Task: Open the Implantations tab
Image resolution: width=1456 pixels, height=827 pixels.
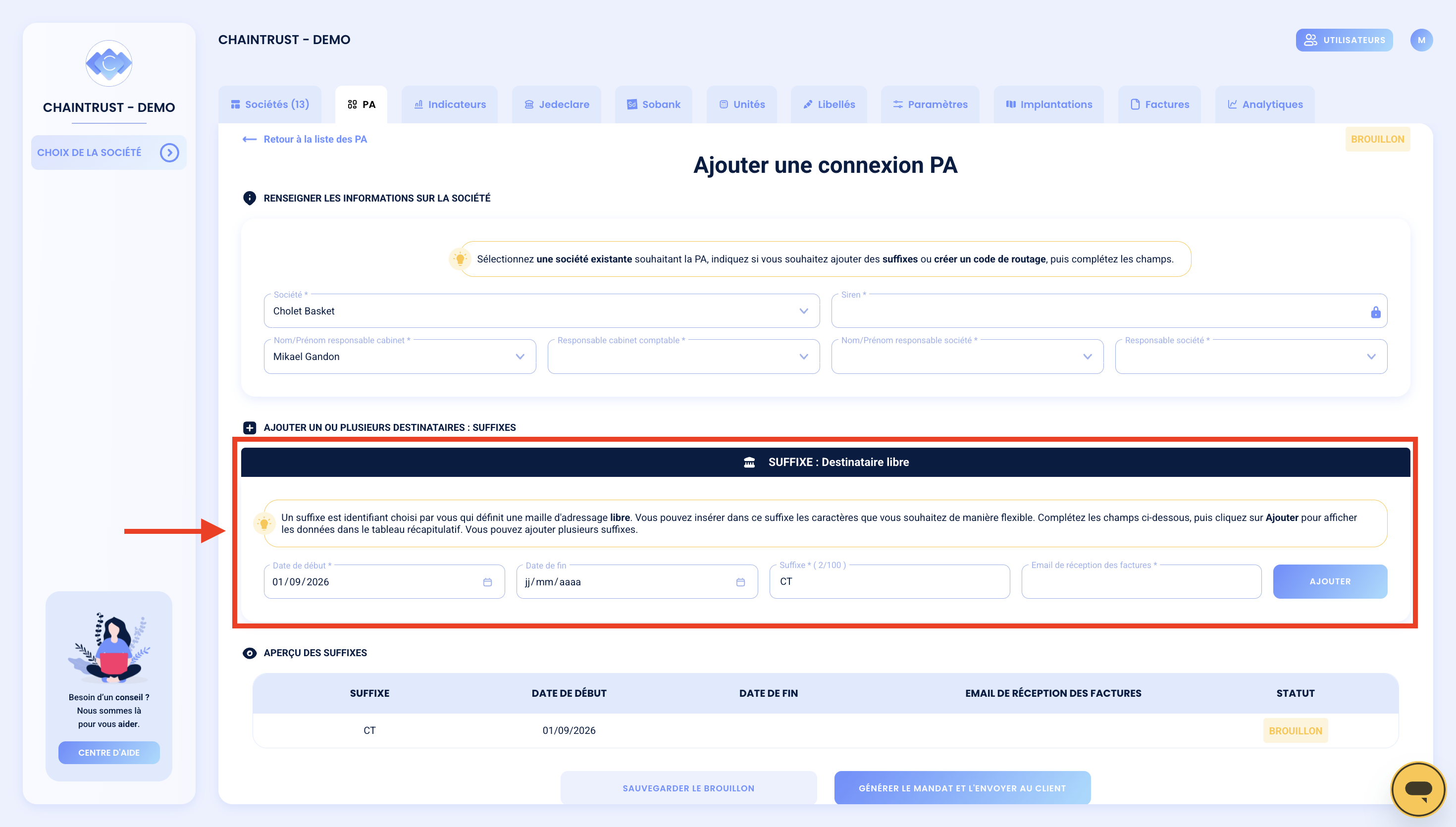Action: click(1049, 104)
